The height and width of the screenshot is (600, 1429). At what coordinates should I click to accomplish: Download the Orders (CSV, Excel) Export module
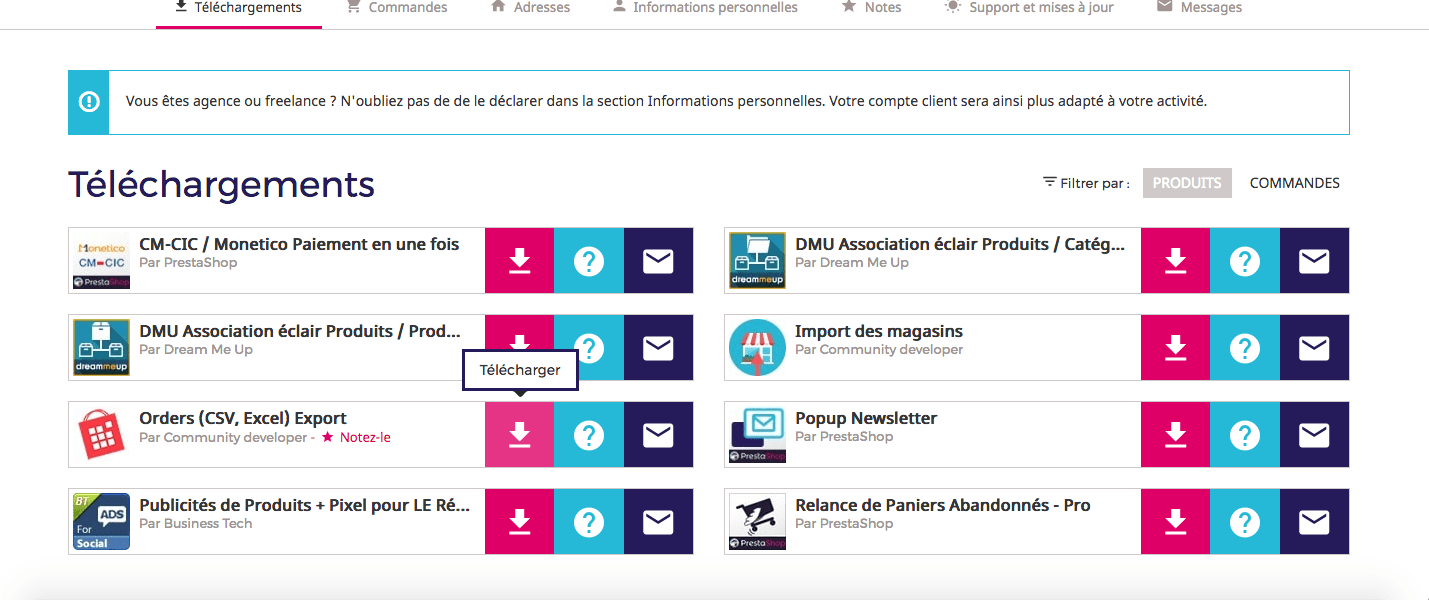[x=519, y=435]
